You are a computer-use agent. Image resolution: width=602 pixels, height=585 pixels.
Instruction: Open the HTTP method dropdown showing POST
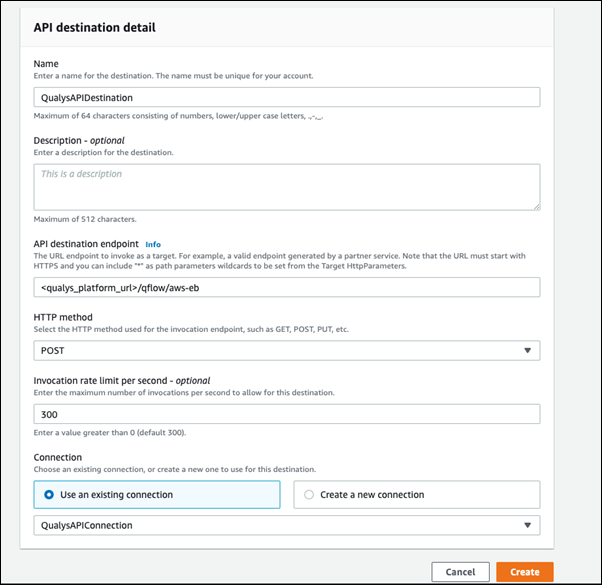click(x=286, y=350)
